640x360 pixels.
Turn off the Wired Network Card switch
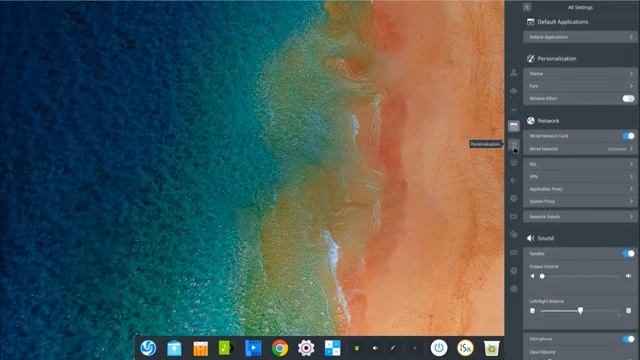(x=628, y=136)
